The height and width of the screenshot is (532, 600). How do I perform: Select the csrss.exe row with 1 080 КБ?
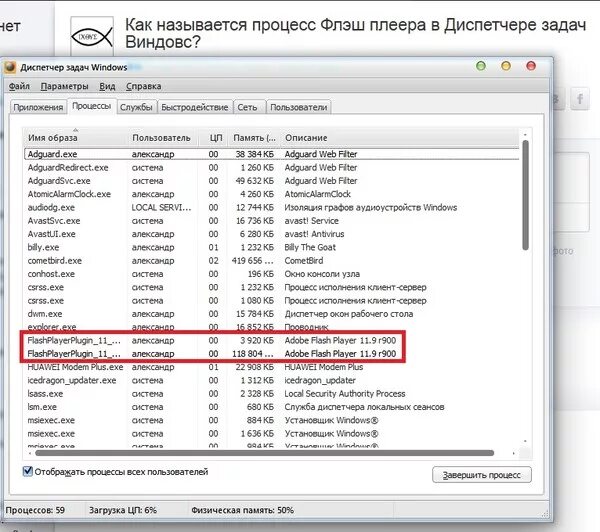tap(272, 300)
